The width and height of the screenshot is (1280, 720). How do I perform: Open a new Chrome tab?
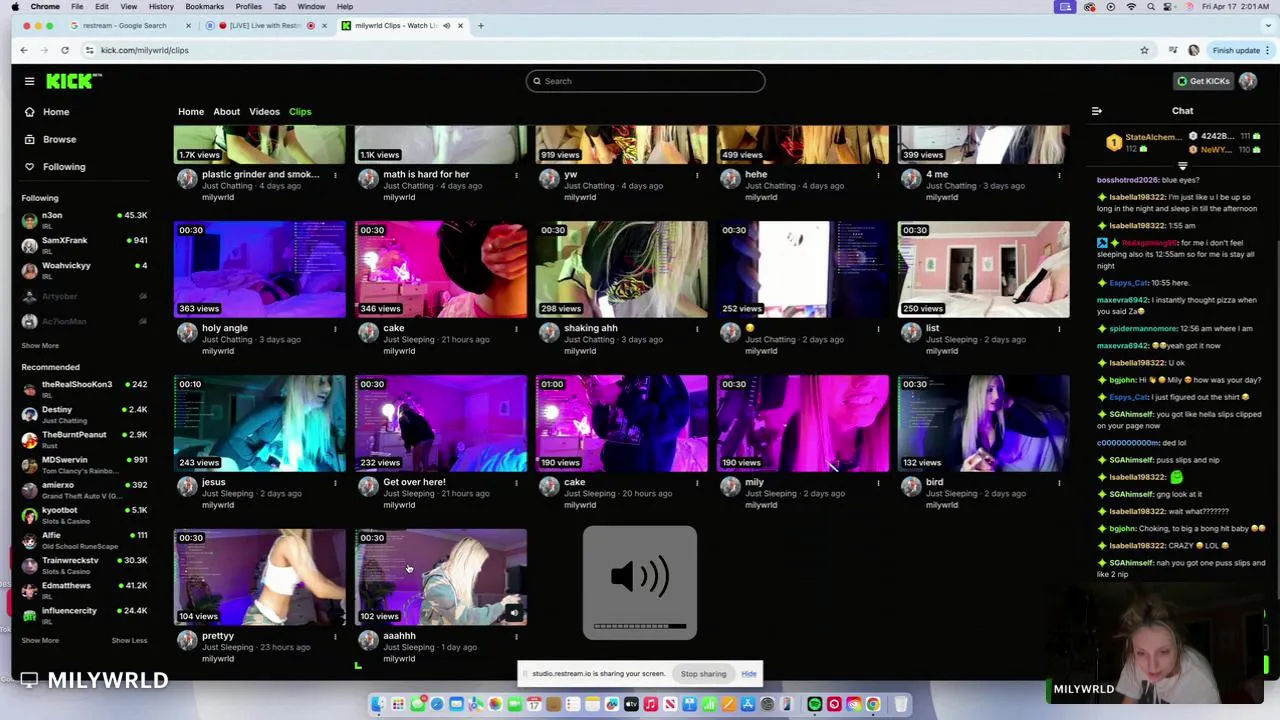tap(481, 26)
